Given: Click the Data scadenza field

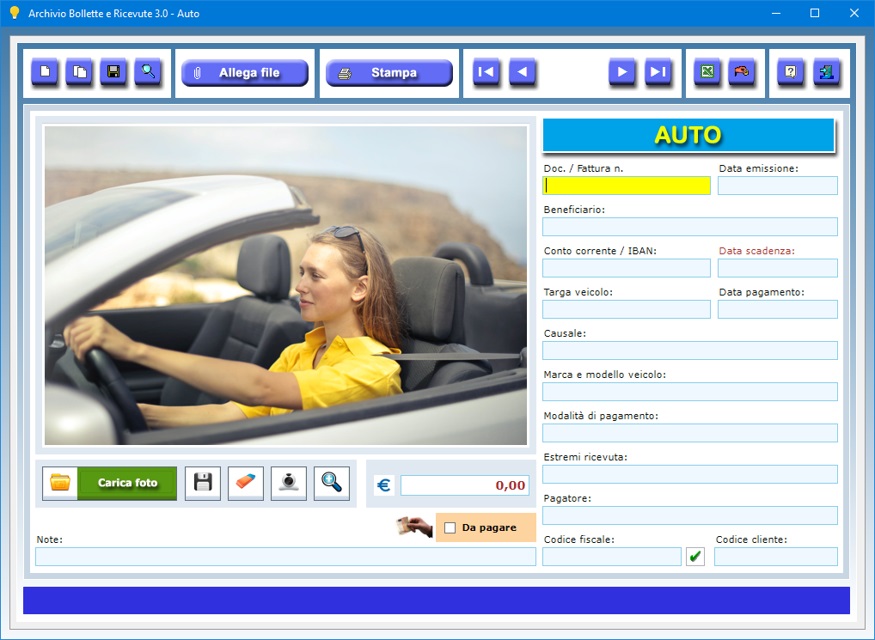Looking at the screenshot, I should click(777, 268).
